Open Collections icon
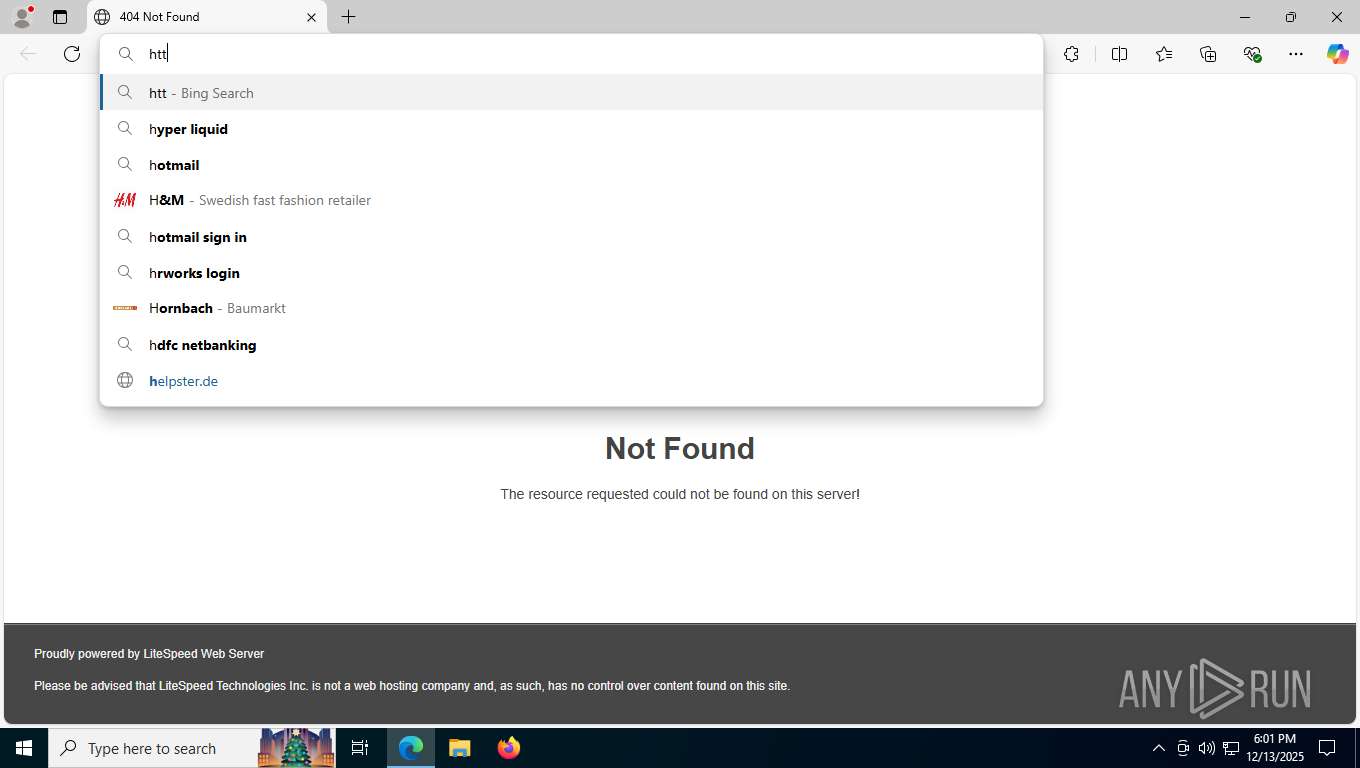 click(1208, 54)
